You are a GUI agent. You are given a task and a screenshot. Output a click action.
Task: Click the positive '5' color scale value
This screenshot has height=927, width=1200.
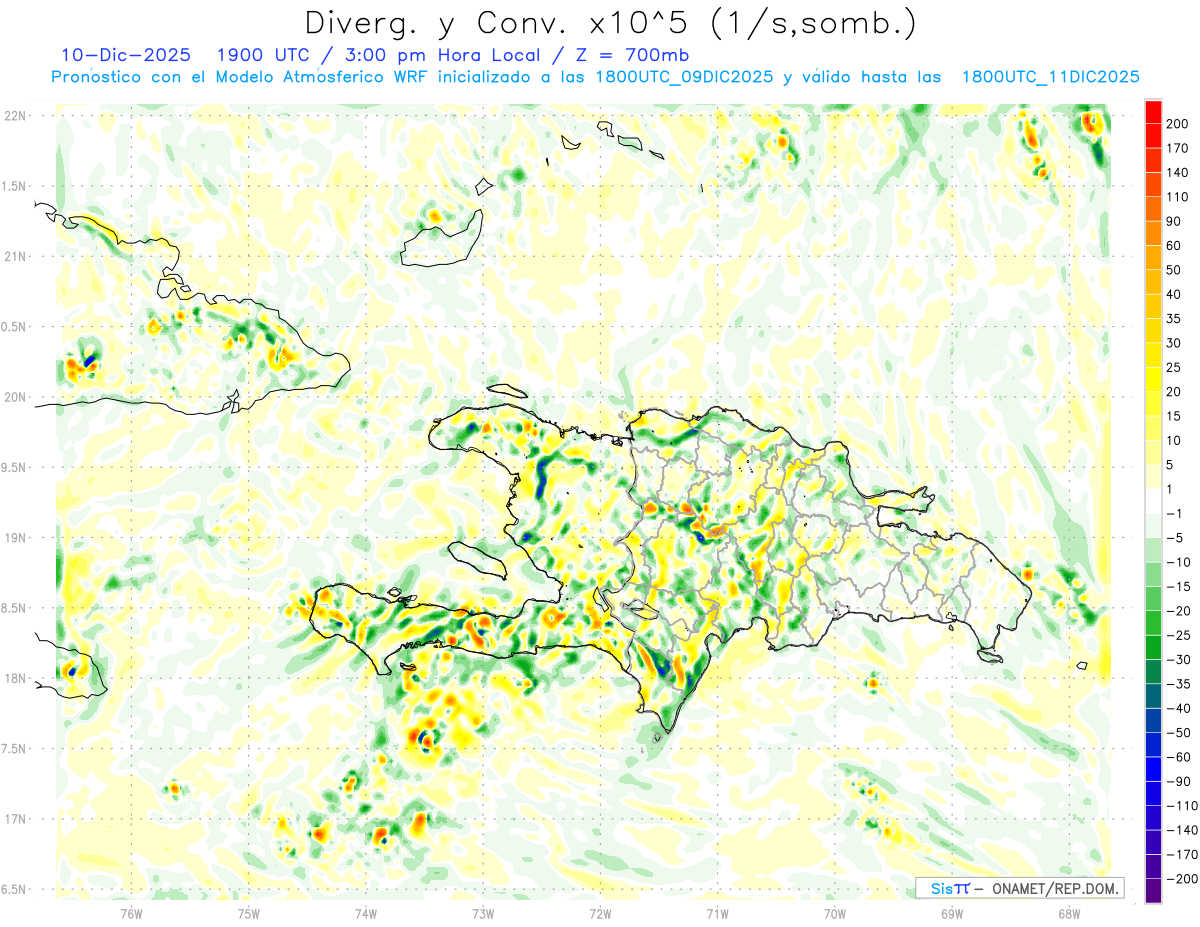pos(1171,465)
